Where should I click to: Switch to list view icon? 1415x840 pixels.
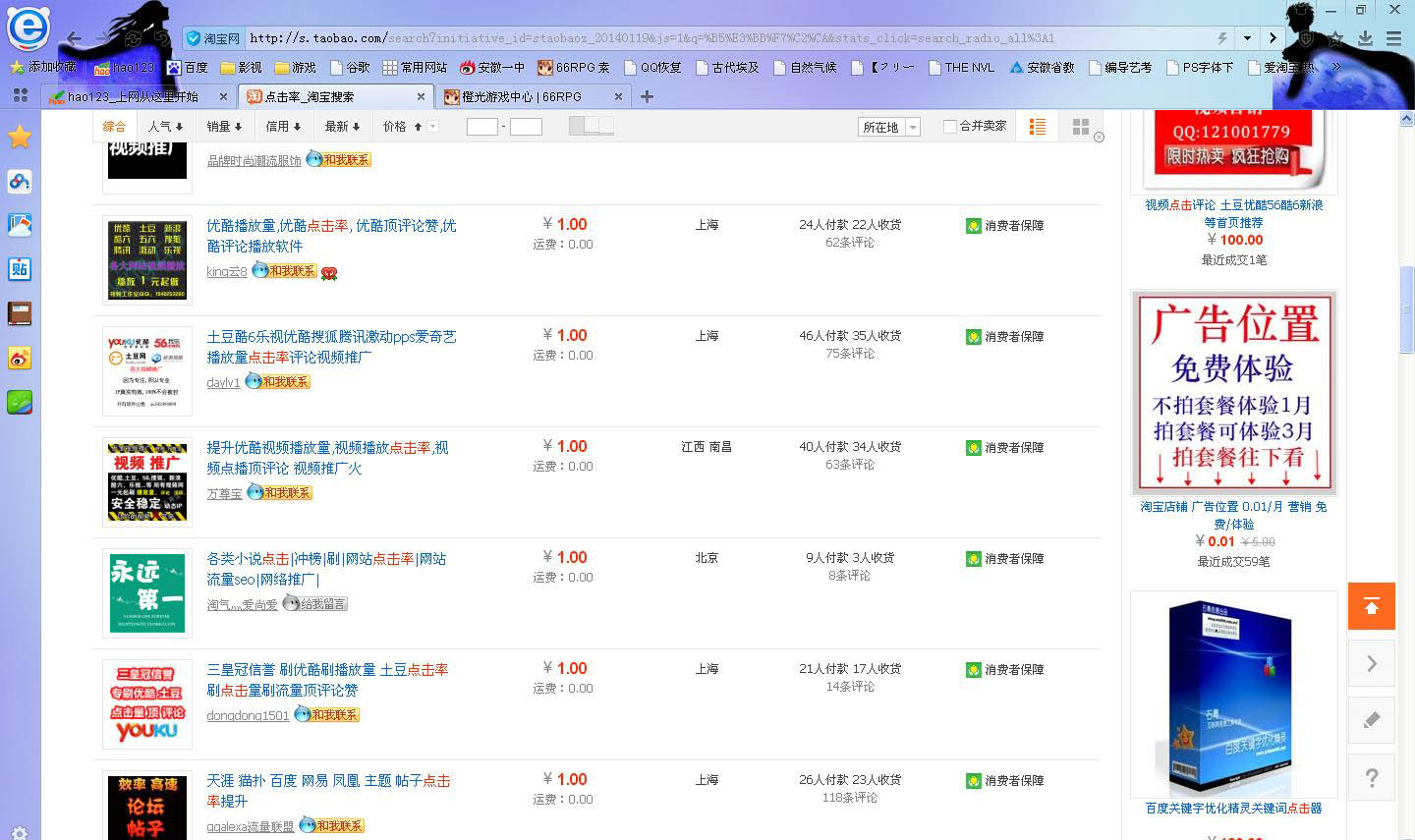pos(1037,127)
